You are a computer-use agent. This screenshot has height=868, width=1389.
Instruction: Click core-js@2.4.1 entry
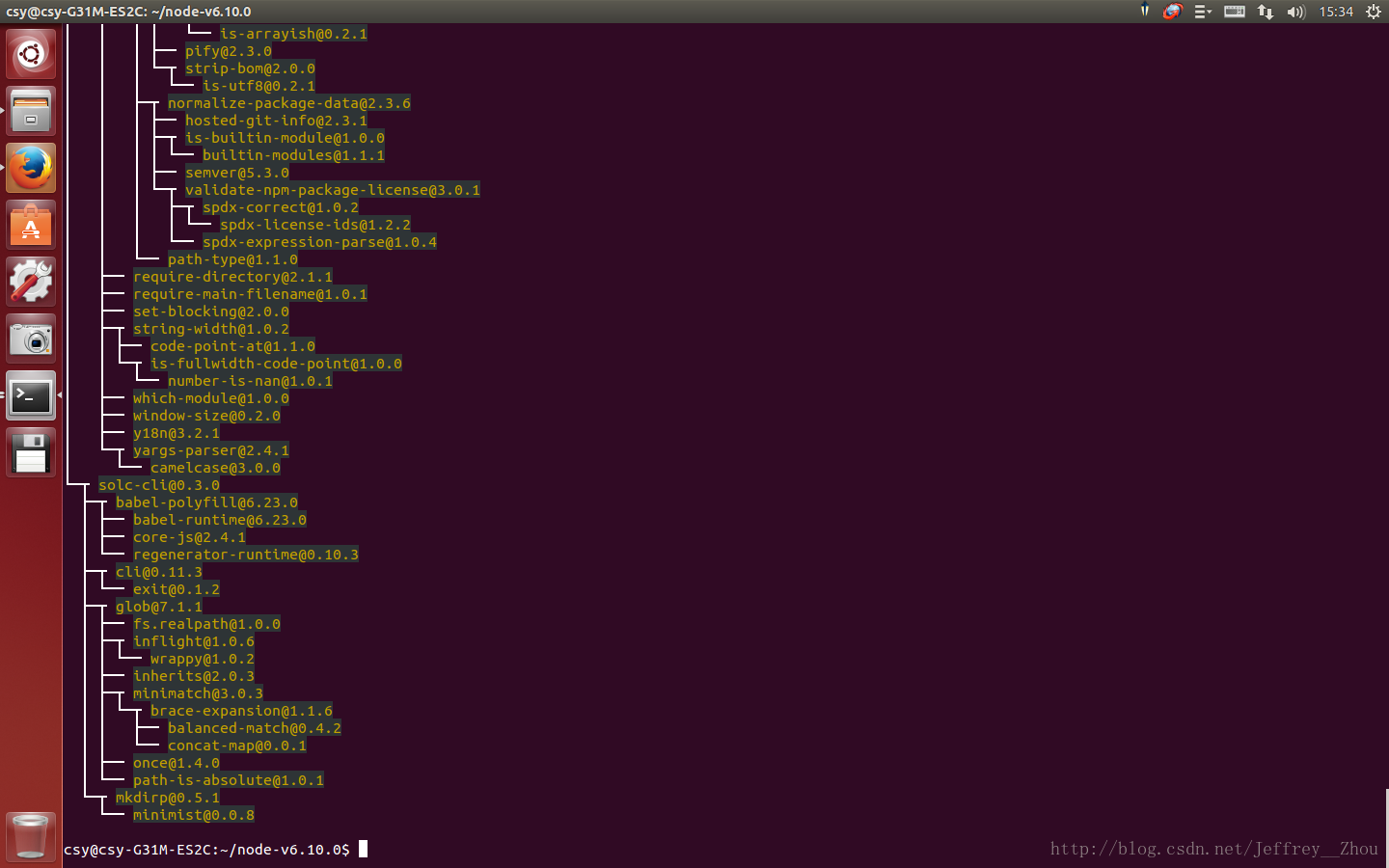(189, 537)
